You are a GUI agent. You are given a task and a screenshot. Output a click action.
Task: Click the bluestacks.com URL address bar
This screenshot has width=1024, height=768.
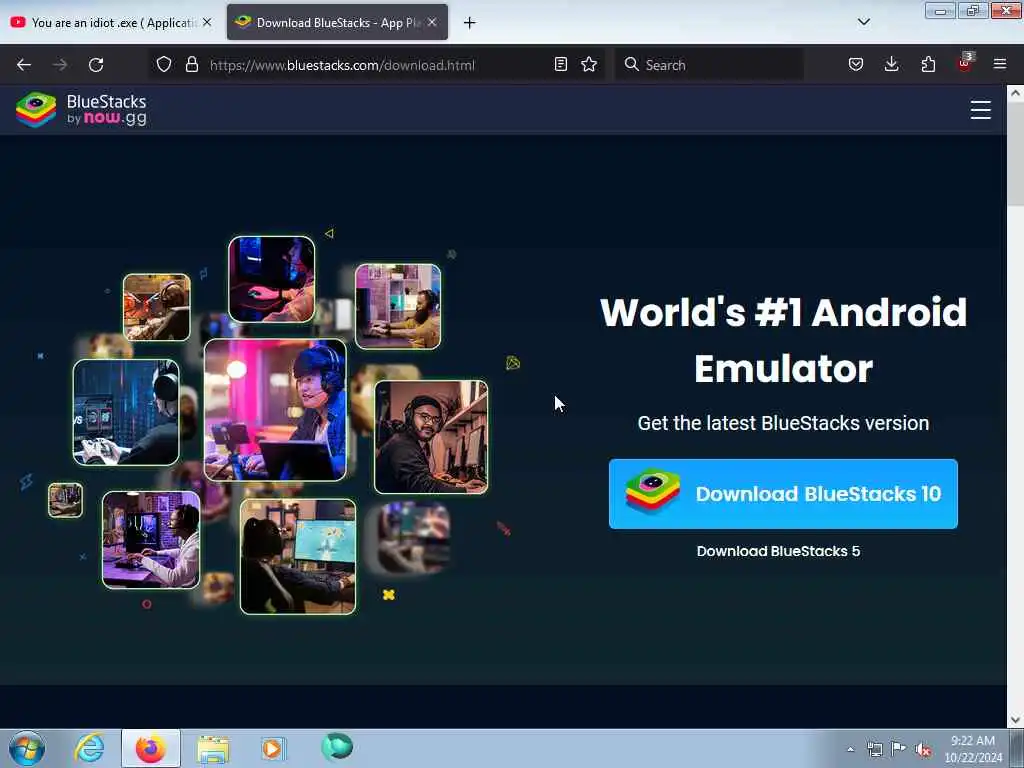click(379, 65)
